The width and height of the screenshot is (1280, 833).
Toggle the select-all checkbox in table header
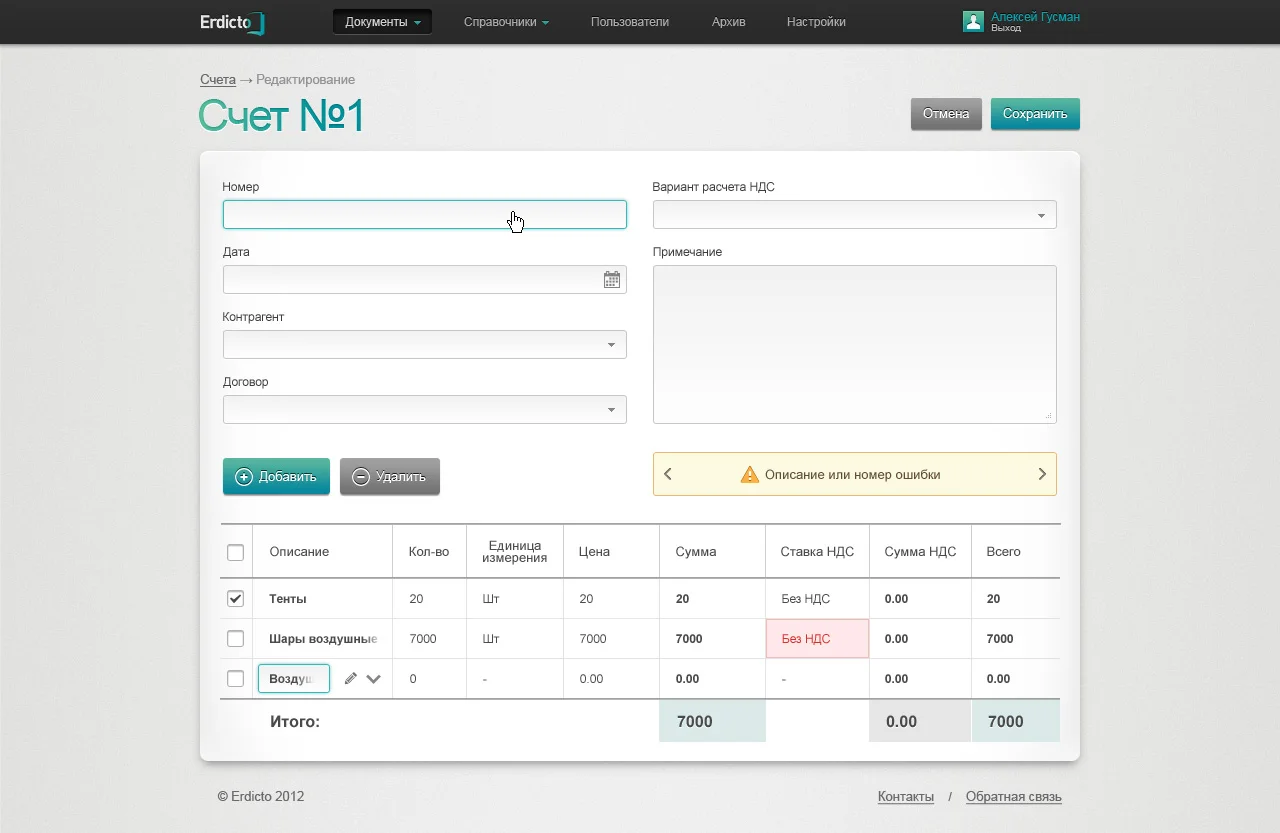coord(235,552)
